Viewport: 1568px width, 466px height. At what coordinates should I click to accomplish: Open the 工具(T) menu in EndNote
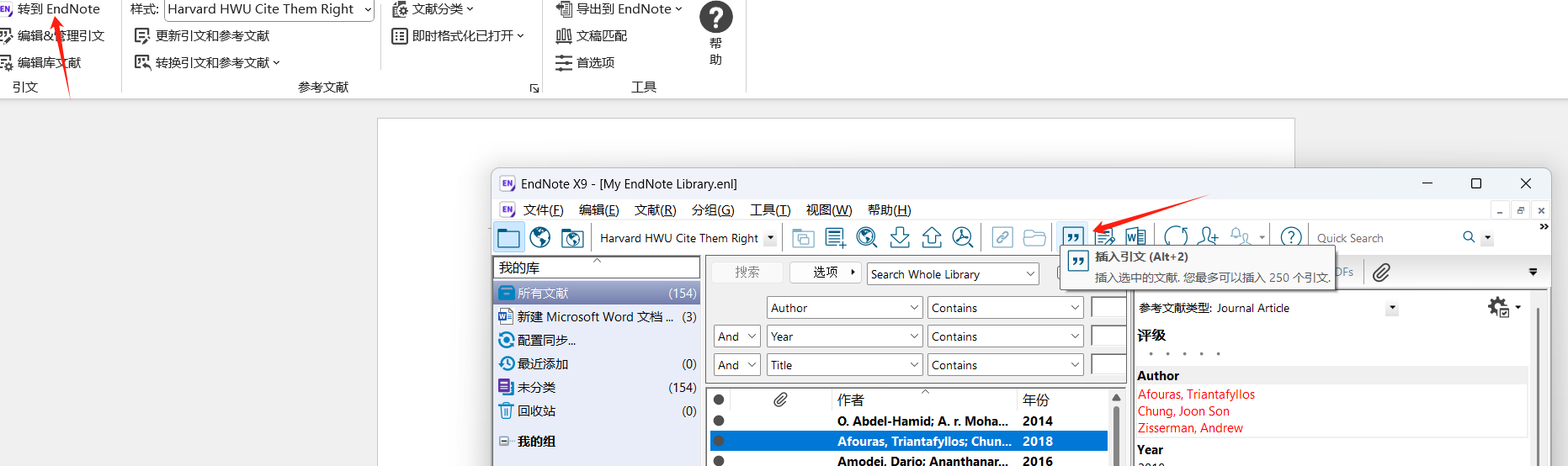(x=770, y=210)
